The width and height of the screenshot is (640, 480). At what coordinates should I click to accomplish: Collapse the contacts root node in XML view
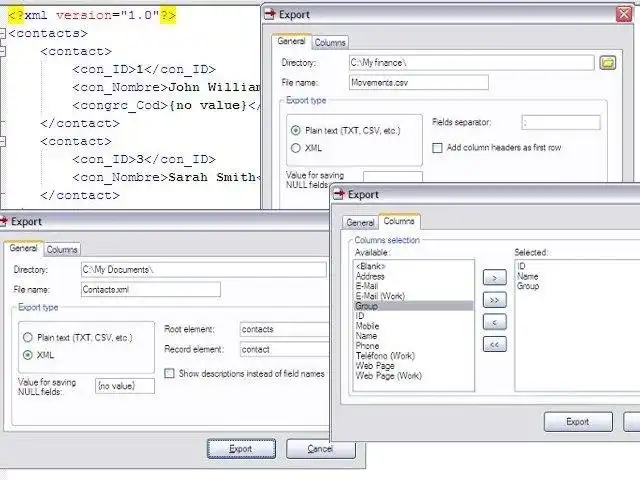[2, 33]
